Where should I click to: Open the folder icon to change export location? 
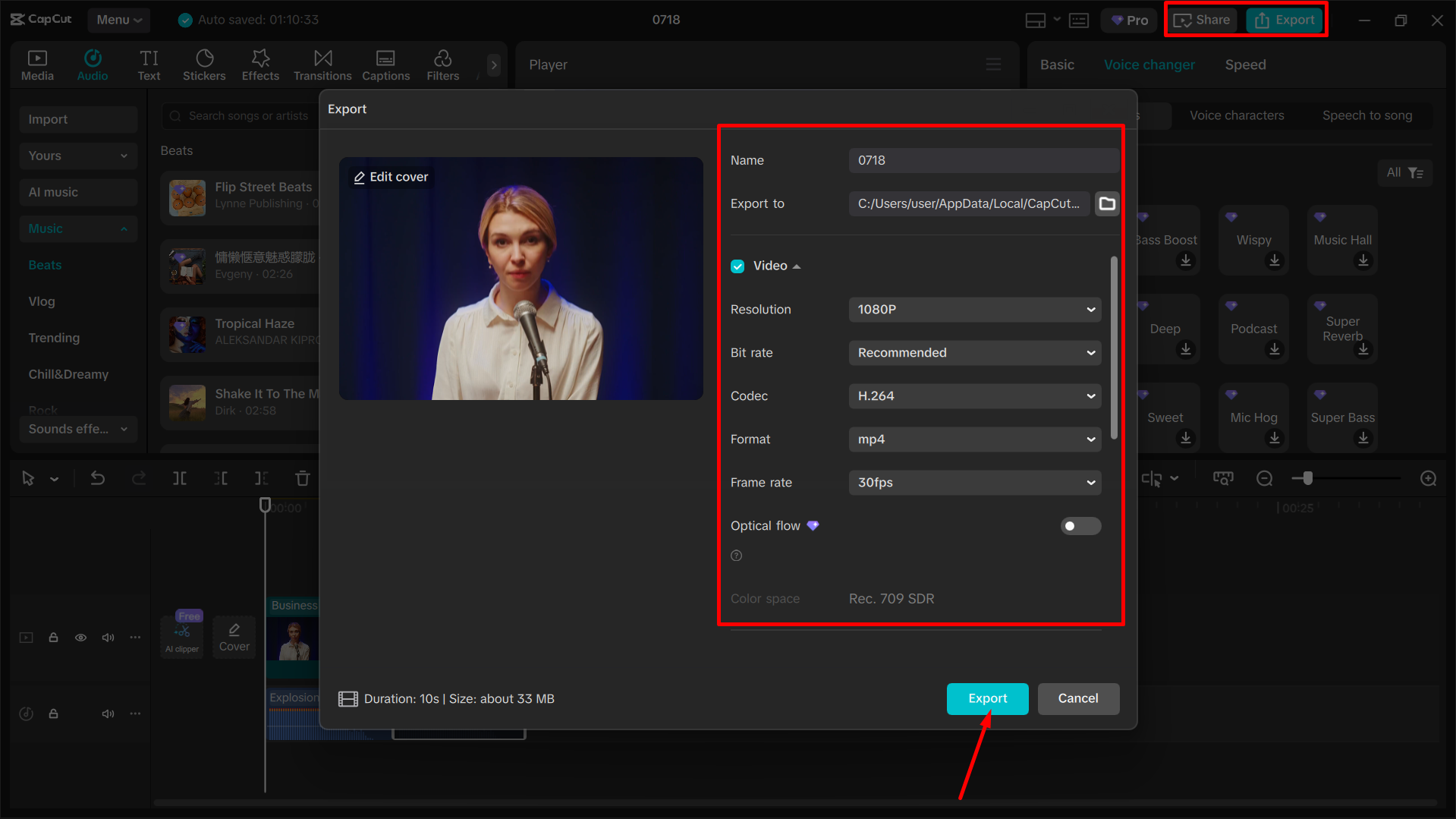click(1106, 203)
